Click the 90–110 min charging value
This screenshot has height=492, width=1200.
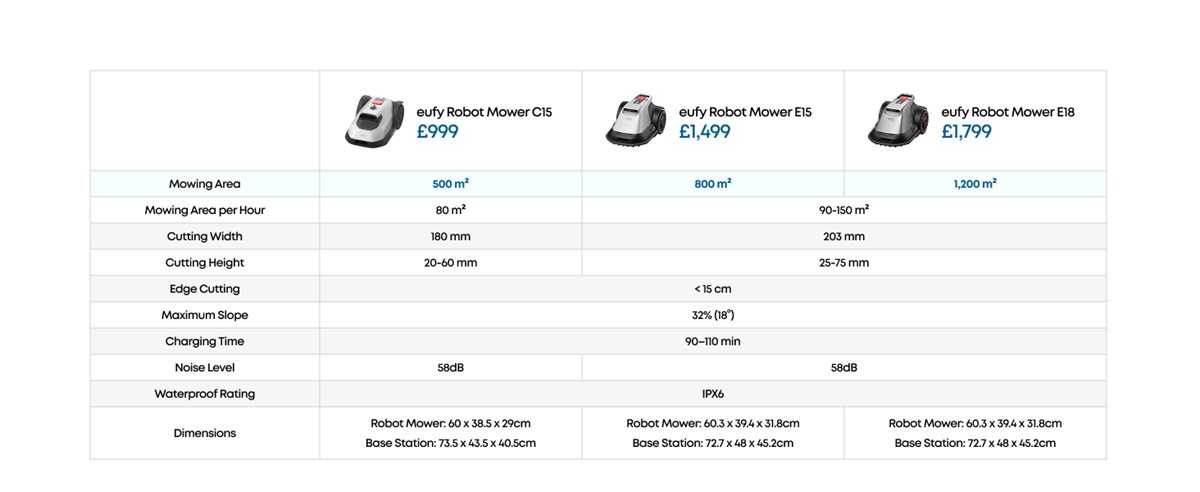(x=713, y=341)
